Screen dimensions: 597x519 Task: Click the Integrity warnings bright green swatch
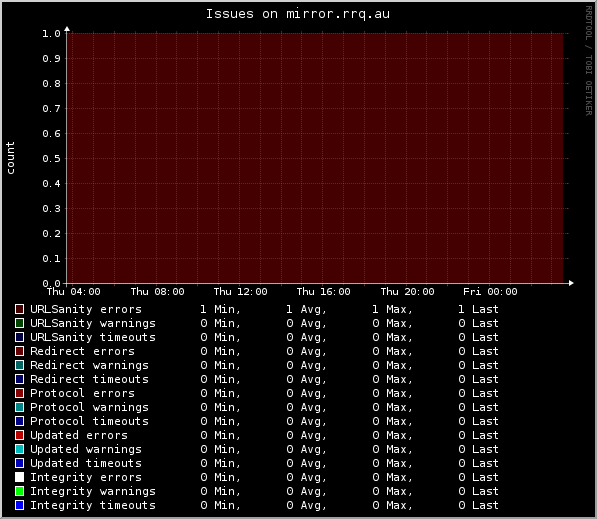coord(19,491)
